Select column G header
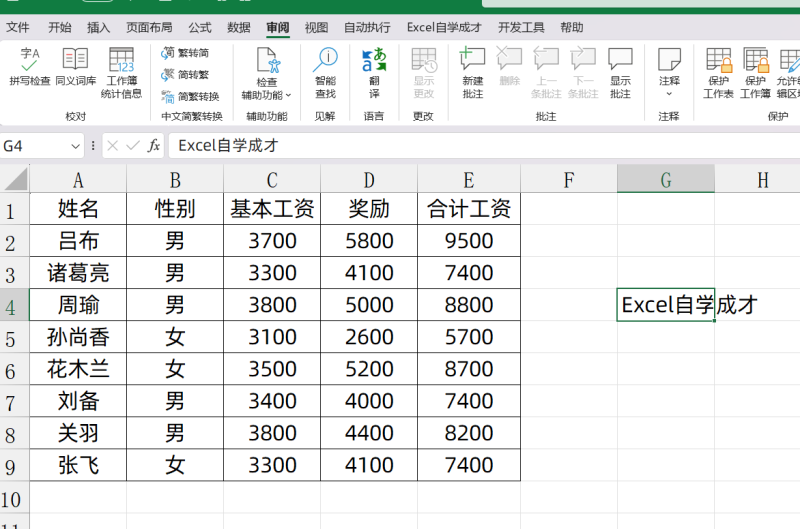This screenshot has height=529, width=800. [665, 179]
